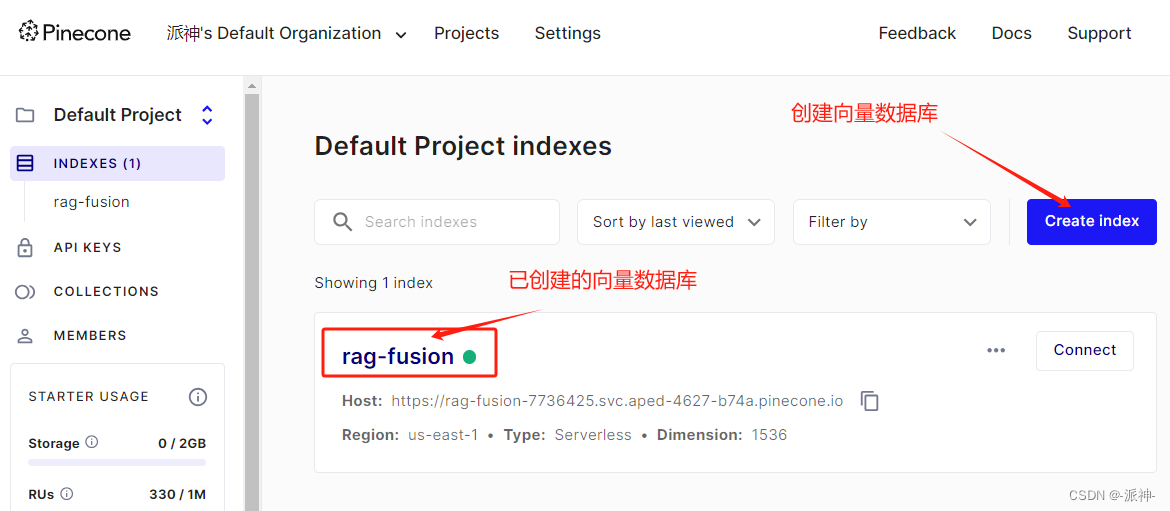Open the Filter by dropdown
Screen dimensions: 1170x511
(x=892, y=222)
